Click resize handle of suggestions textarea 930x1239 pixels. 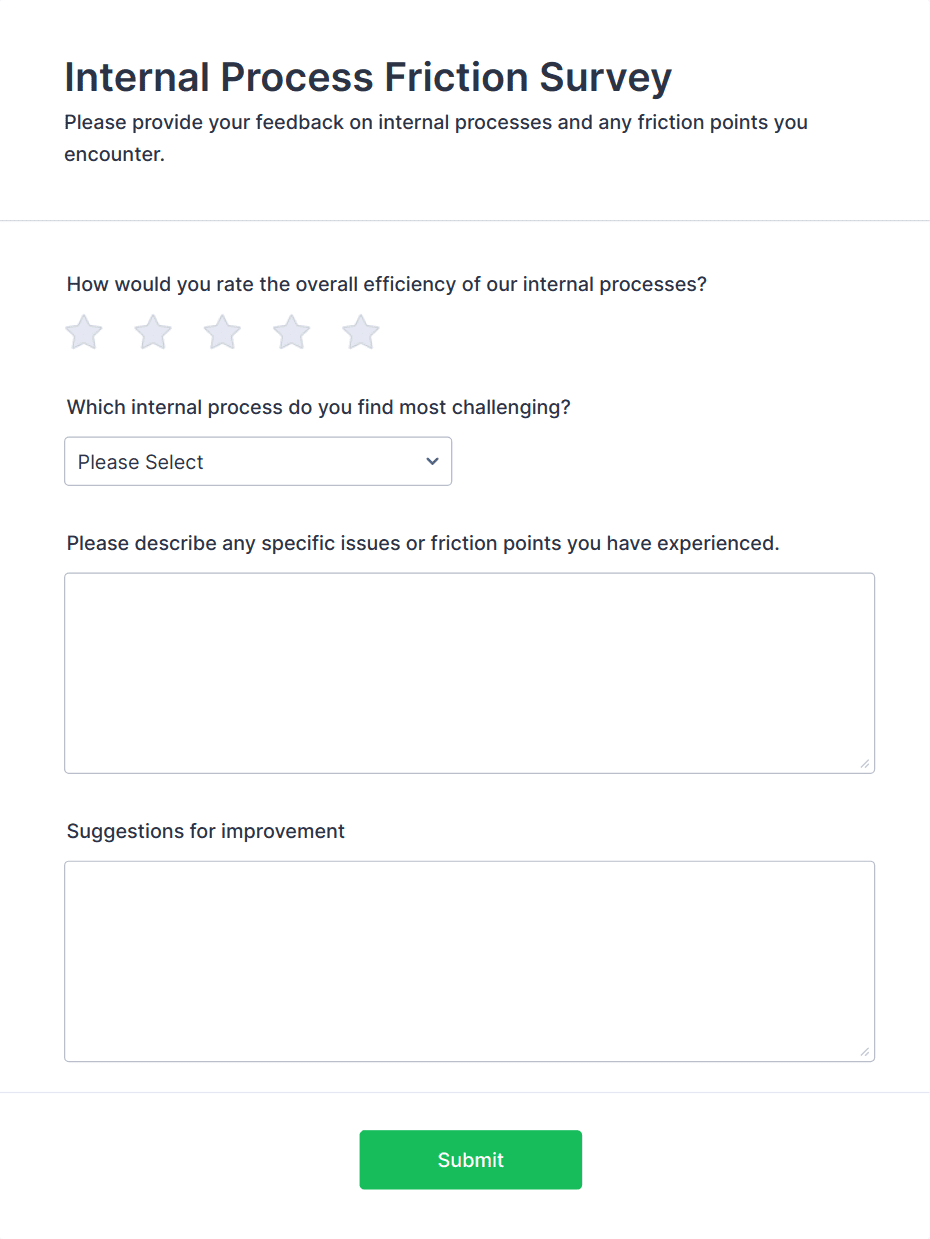pos(865,1052)
